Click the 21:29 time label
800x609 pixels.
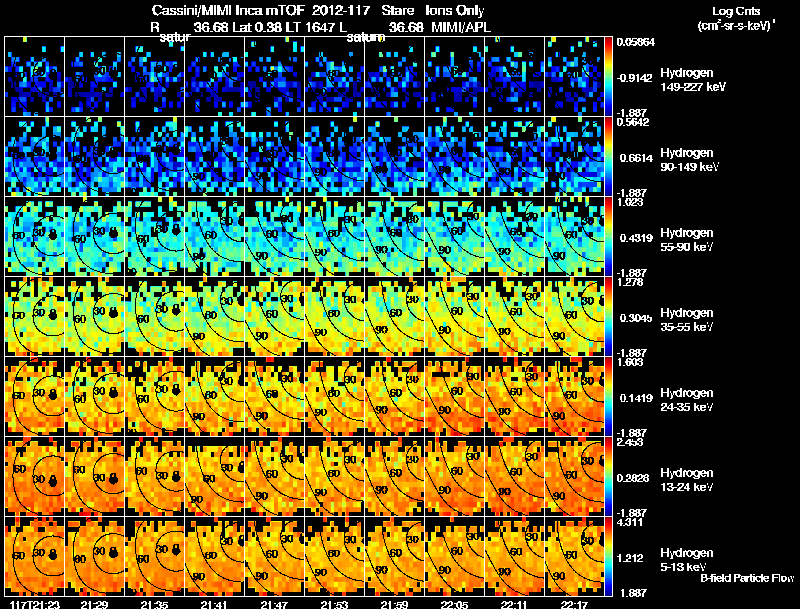coord(94,605)
